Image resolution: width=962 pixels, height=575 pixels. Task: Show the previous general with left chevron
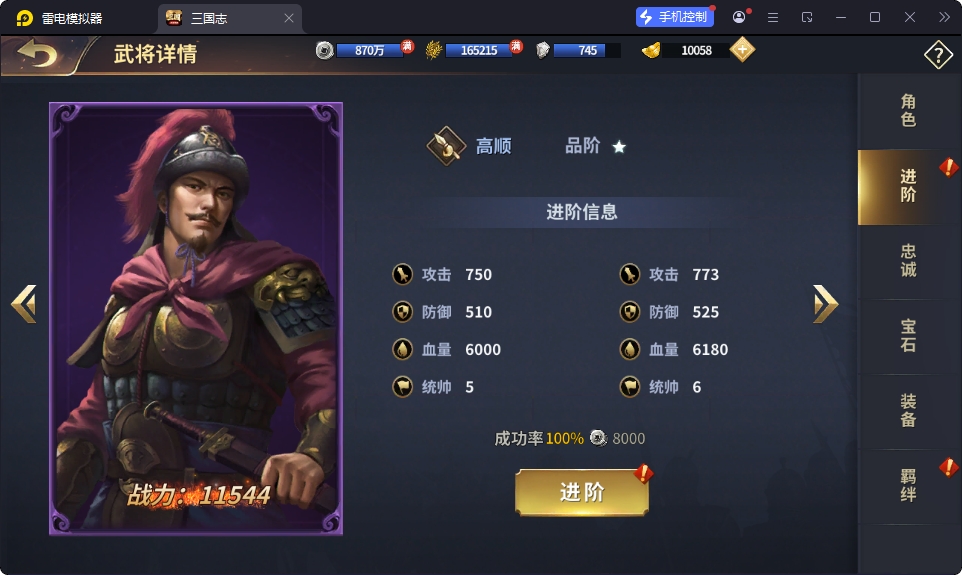coord(24,303)
